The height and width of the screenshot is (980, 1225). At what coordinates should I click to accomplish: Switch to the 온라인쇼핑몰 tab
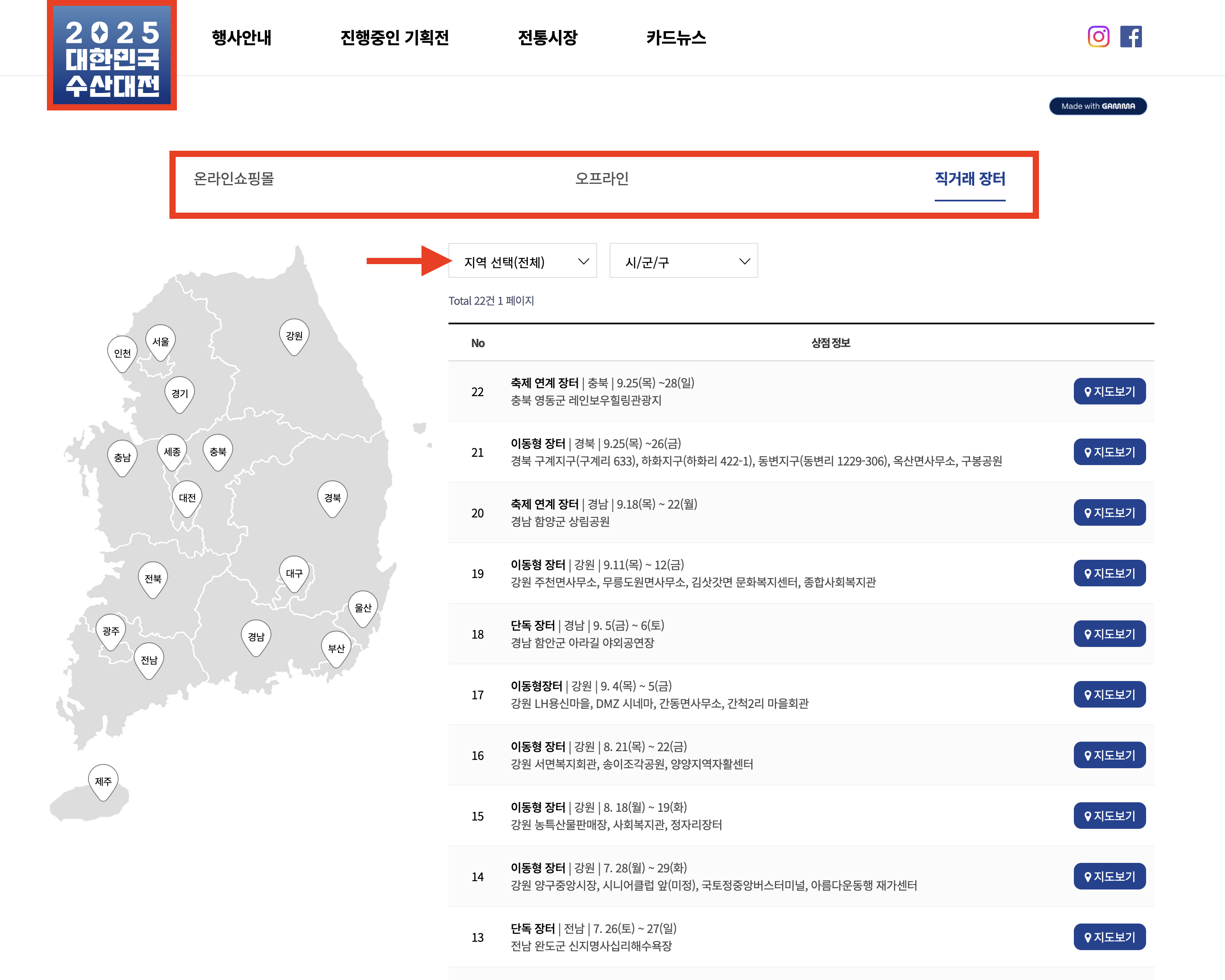[233, 179]
